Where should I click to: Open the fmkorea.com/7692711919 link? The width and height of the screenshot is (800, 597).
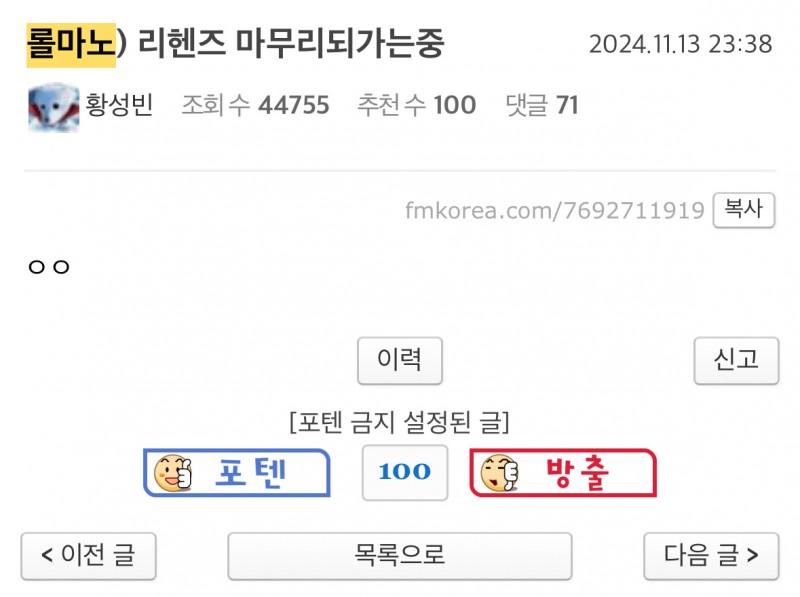click(x=555, y=211)
